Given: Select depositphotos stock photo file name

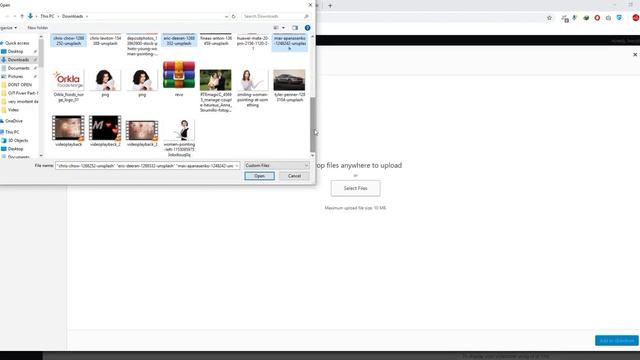Looking at the screenshot, I should point(142,46).
